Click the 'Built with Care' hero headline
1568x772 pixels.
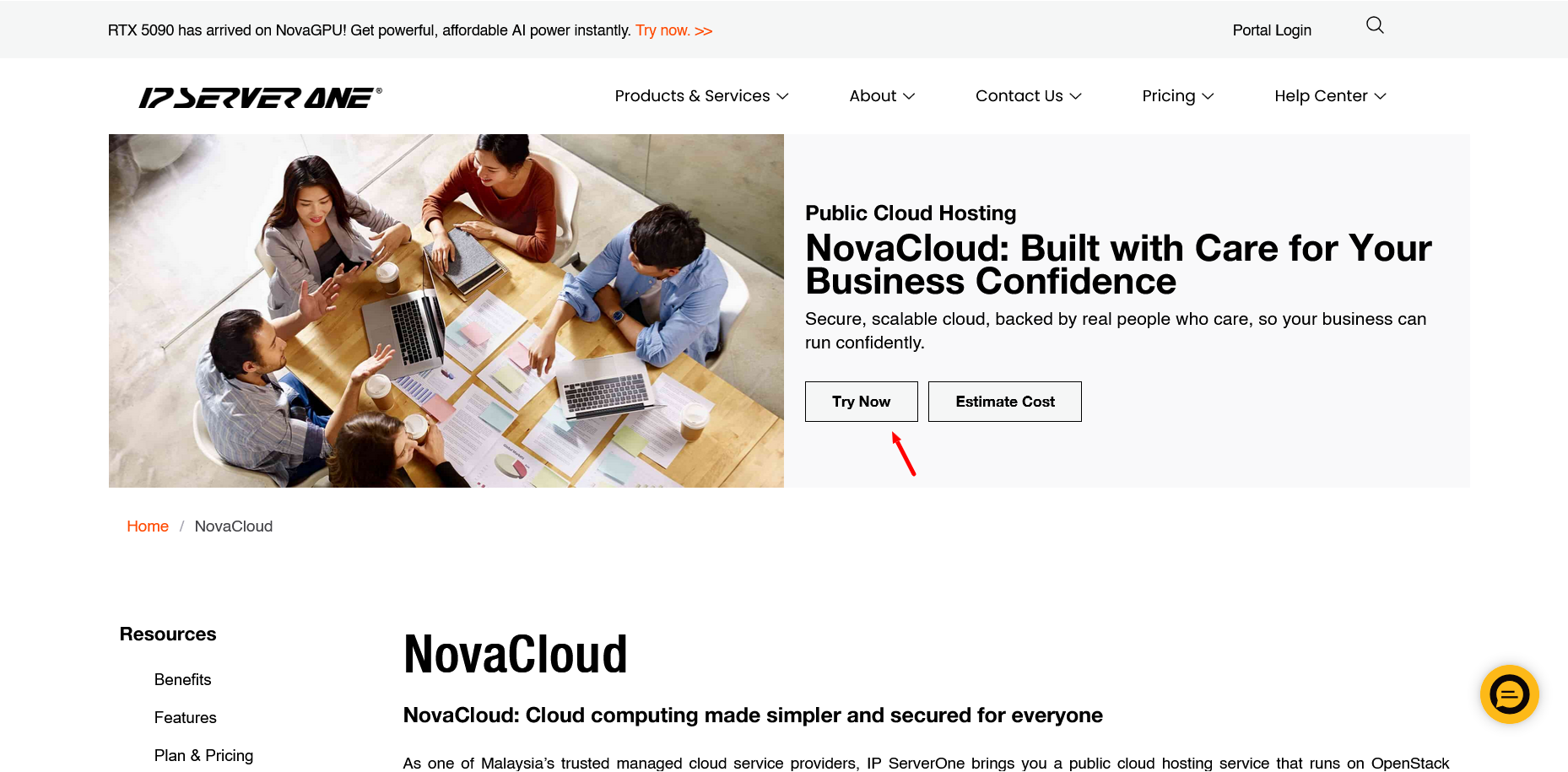pos(1118,265)
